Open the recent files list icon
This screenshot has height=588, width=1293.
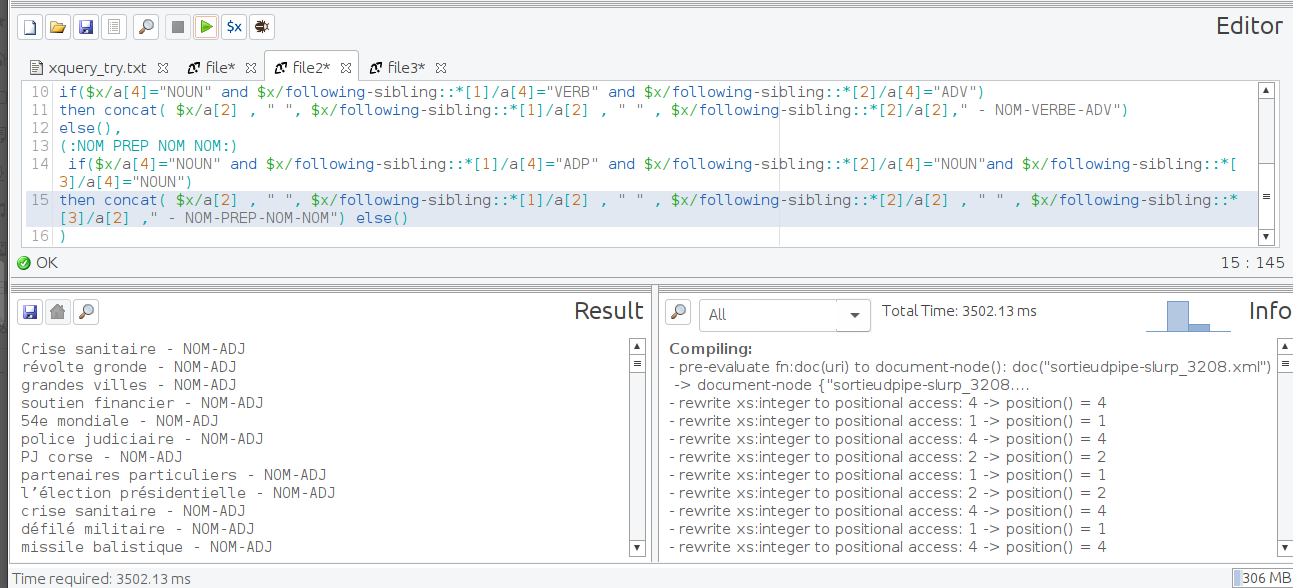(x=114, y=27)
